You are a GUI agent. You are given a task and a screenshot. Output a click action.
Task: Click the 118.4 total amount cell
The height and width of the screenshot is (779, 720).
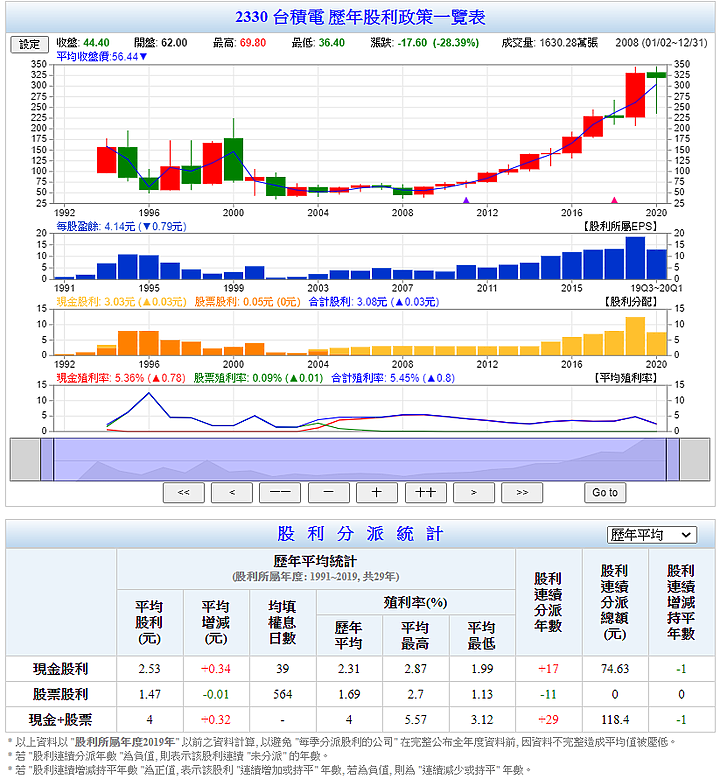[x=615, y=719]
